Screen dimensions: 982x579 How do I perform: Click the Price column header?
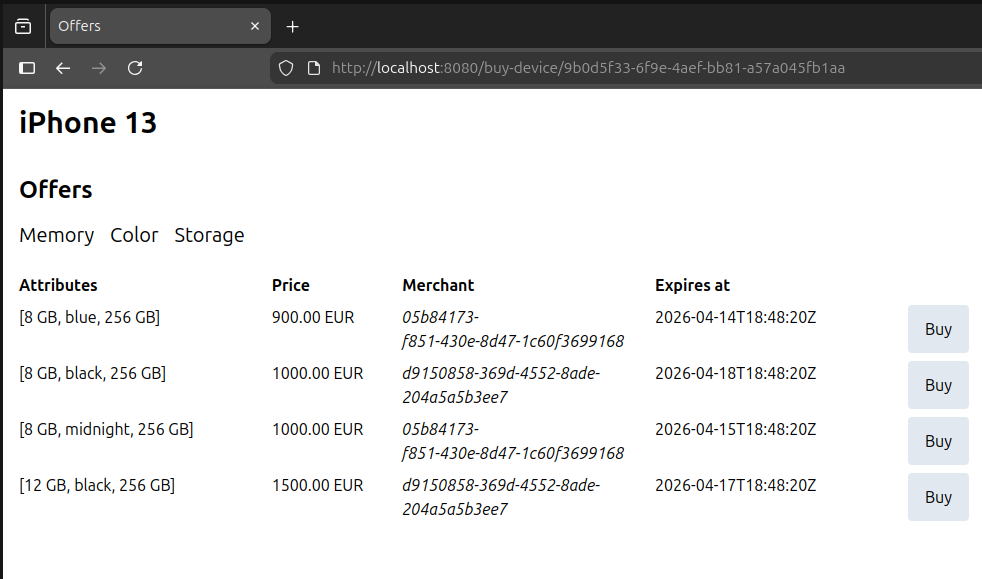click(291, 285)
